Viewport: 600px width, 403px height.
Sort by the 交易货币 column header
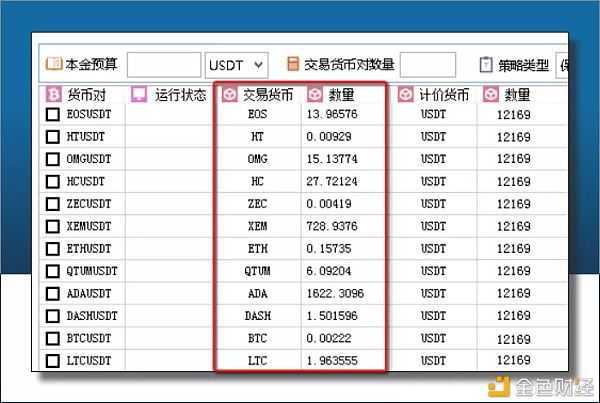(x=268, y=95)
